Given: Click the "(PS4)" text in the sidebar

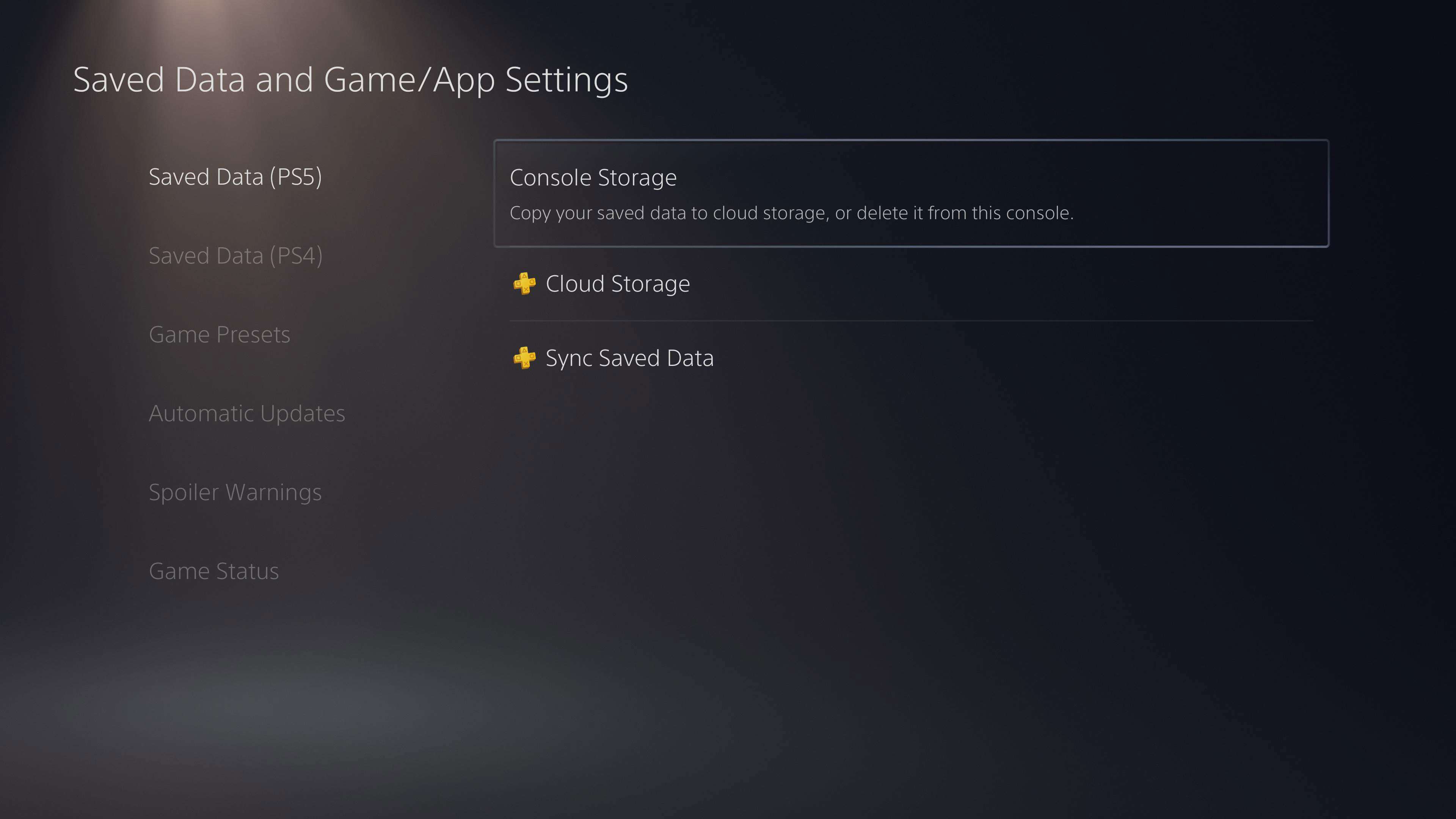Looking at the screenshot, I should (296, 256).
